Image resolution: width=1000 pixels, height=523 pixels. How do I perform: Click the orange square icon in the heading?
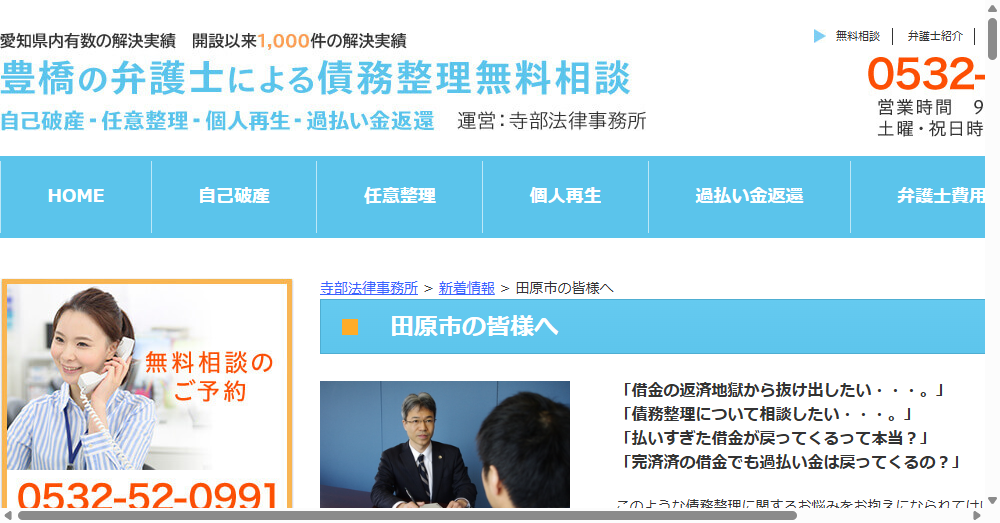click(x=349, y=327)
